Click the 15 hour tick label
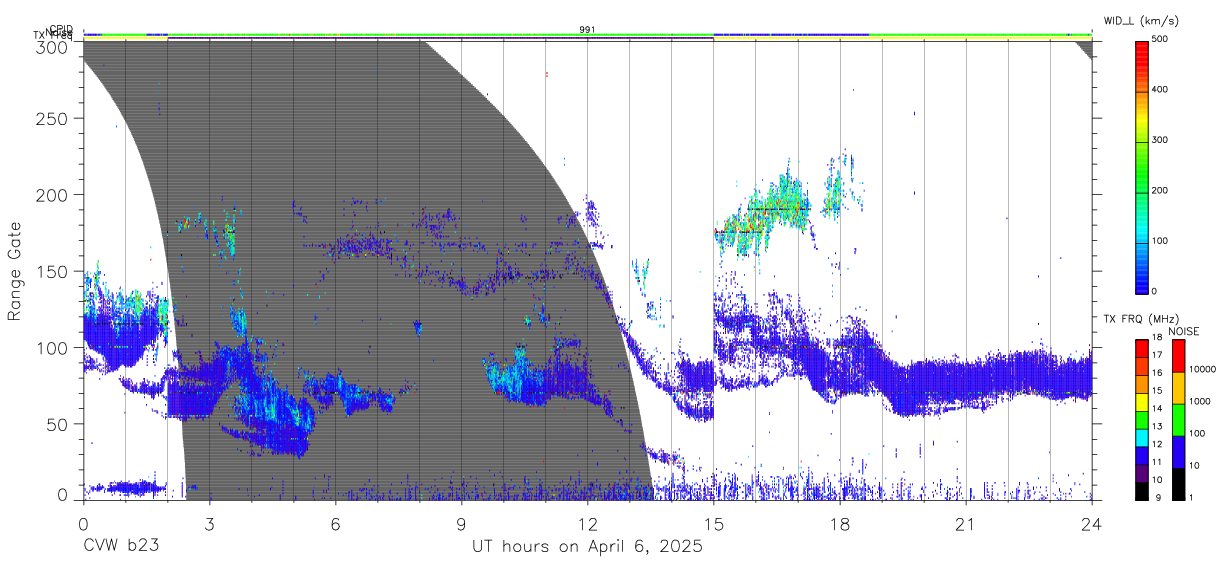 point(714,523)
